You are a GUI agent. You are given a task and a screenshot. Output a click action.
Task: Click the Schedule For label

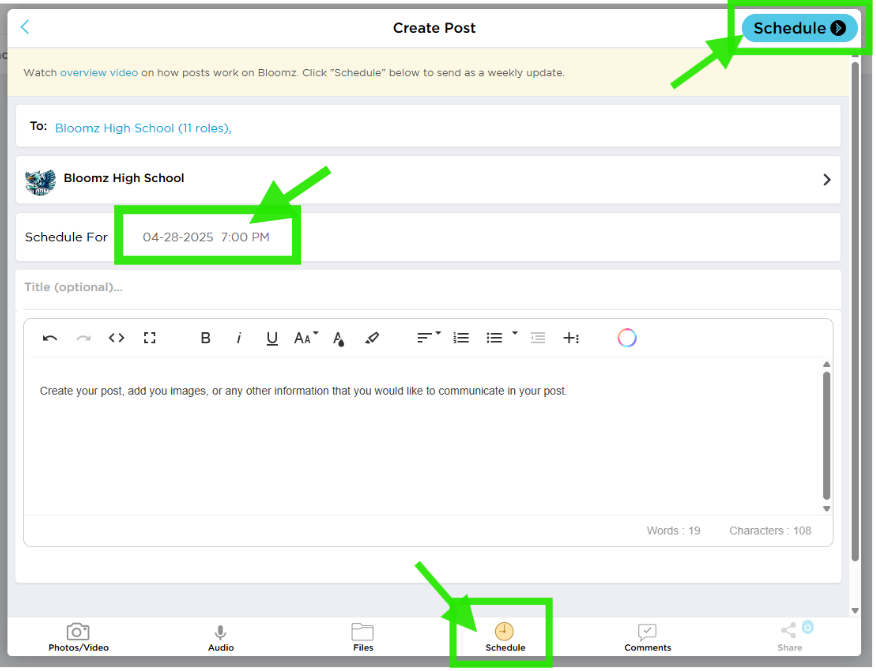point(66,237)
